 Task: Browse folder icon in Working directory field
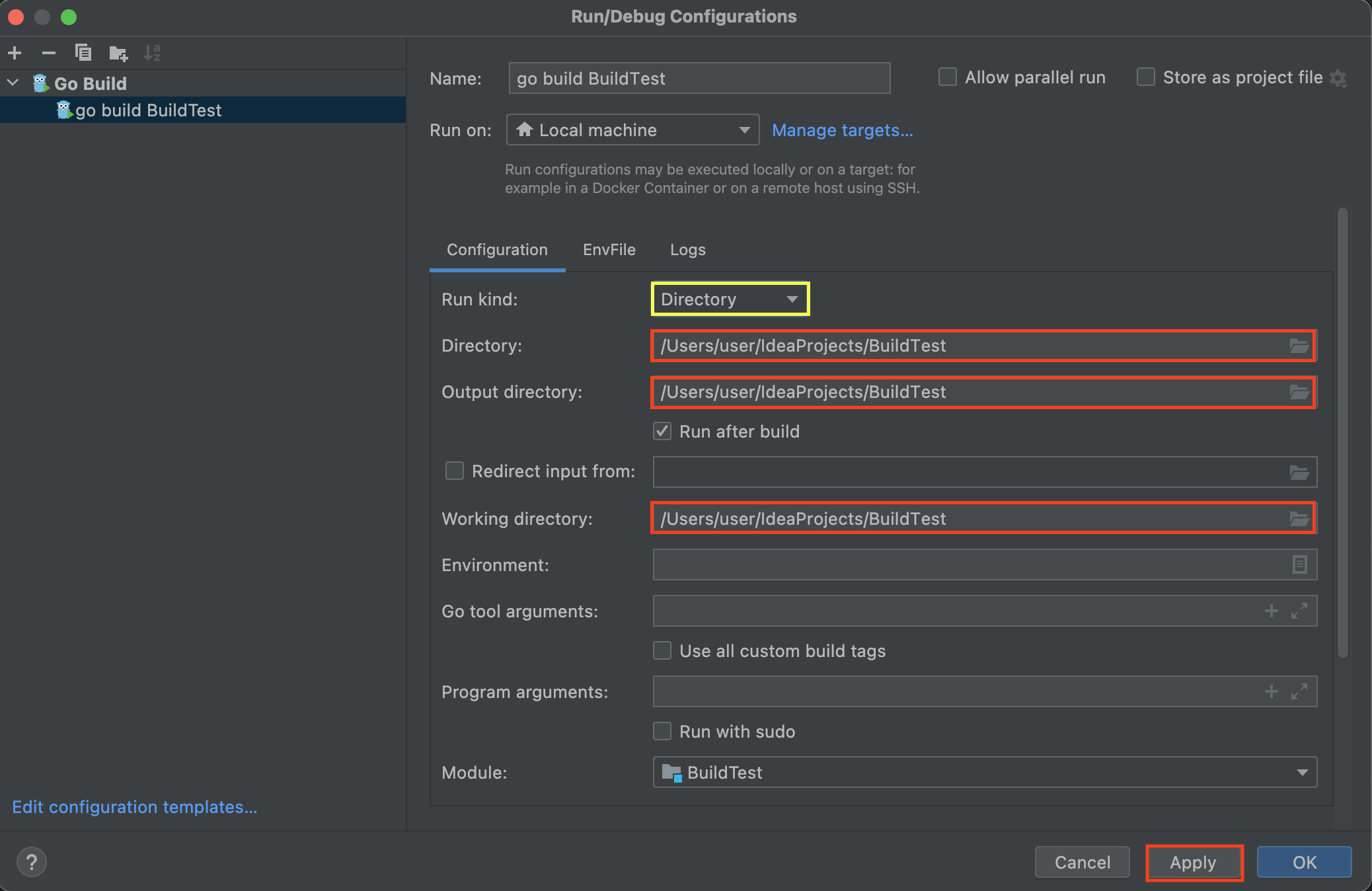point(1299,520)
